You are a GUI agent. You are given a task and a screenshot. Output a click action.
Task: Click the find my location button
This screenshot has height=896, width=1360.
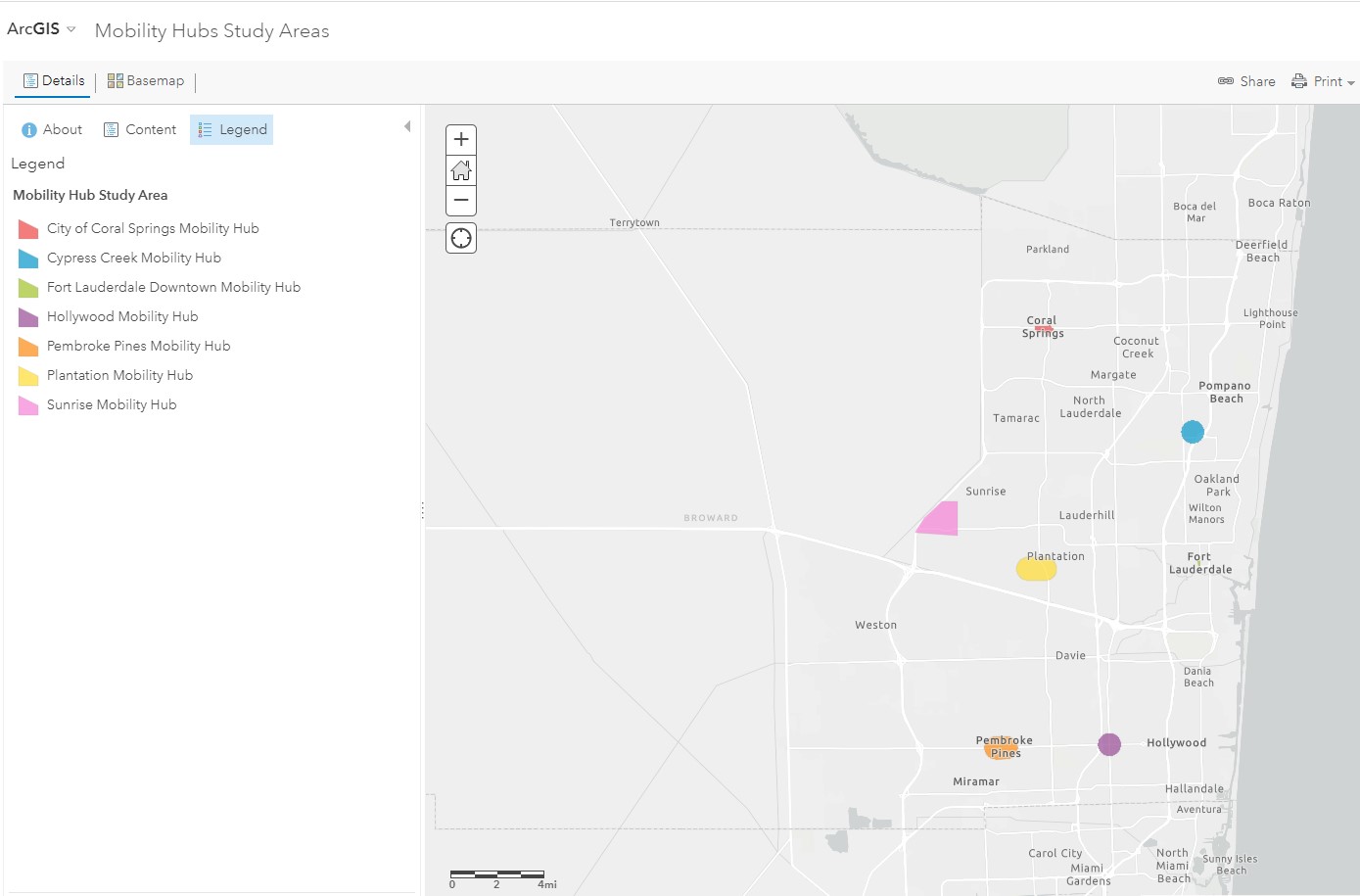pyautogui.click(x=461, y=238)
